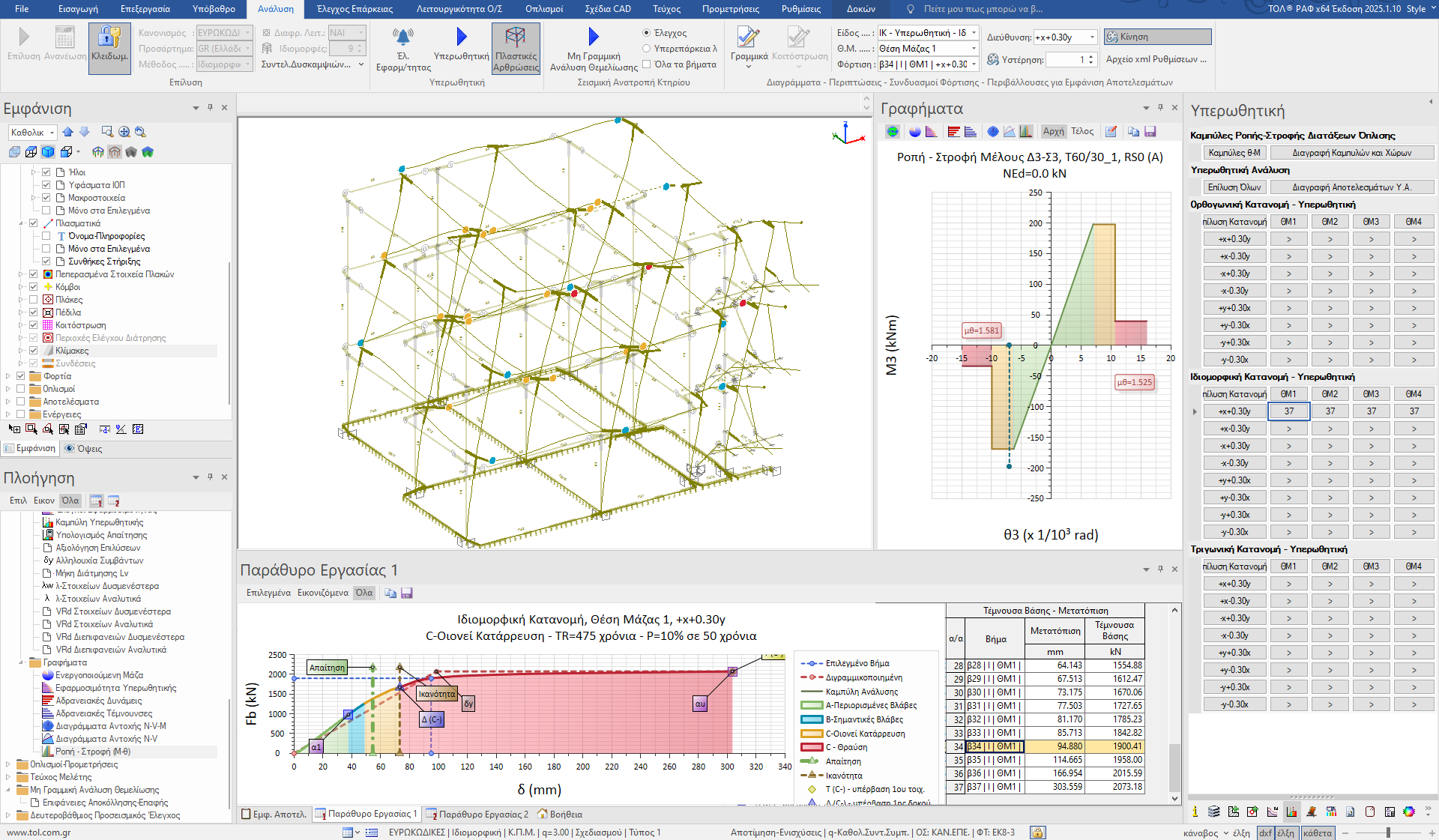Enable Όλα τα βήματα checkbox
Image resolution: width=1439 pixels, height=840 pixels.
click(646, 64)
